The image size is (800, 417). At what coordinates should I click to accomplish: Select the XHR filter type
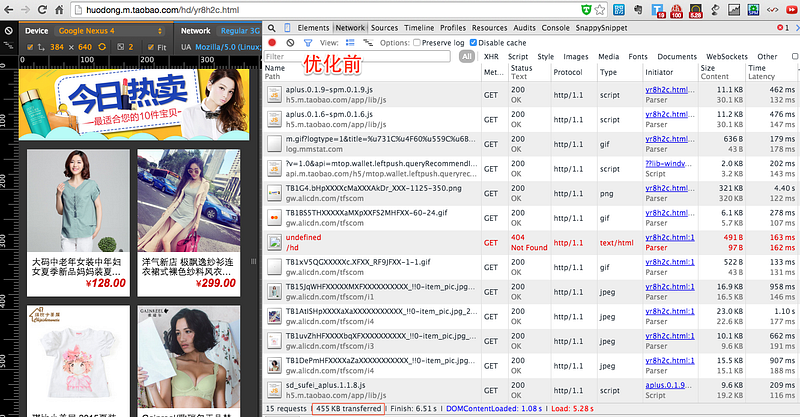coord(491,57)
